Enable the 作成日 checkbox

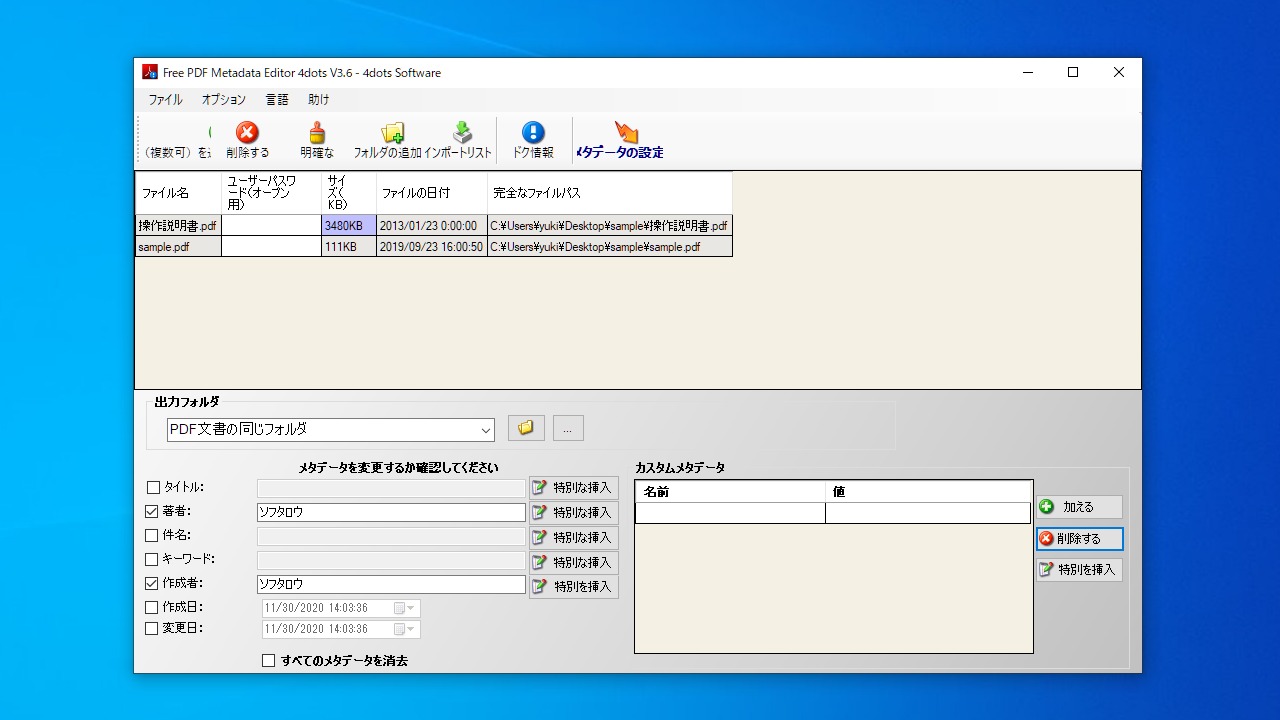[152, 607]
